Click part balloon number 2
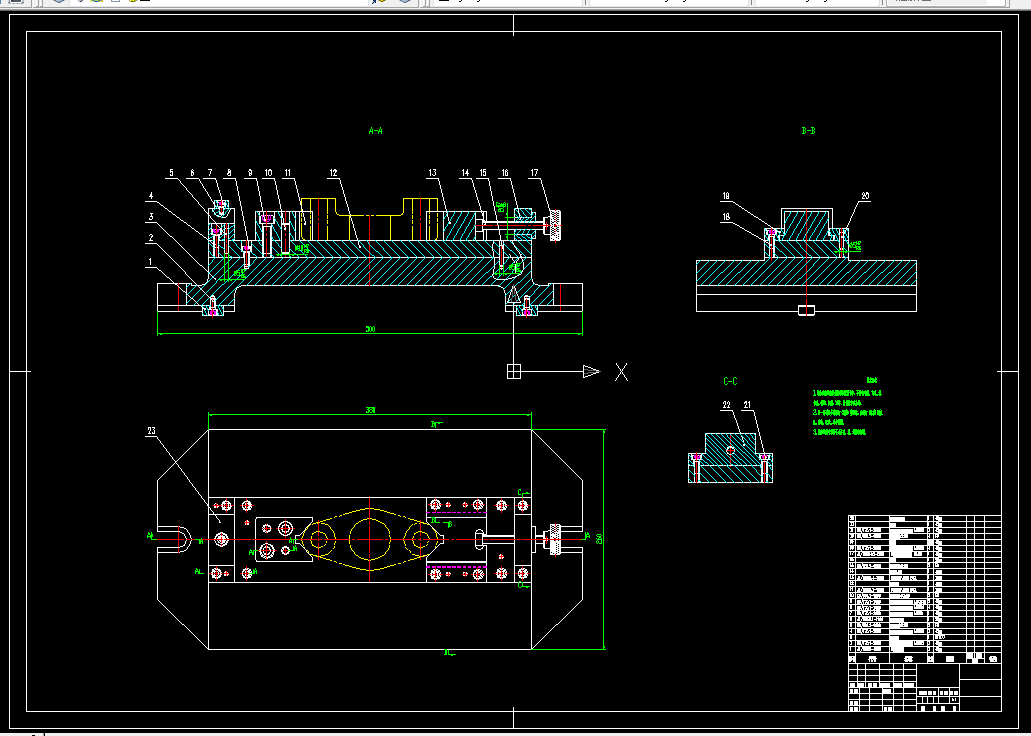Viewport: 1031px width, 736px height. pyautogui.click(x=151, y=239)
